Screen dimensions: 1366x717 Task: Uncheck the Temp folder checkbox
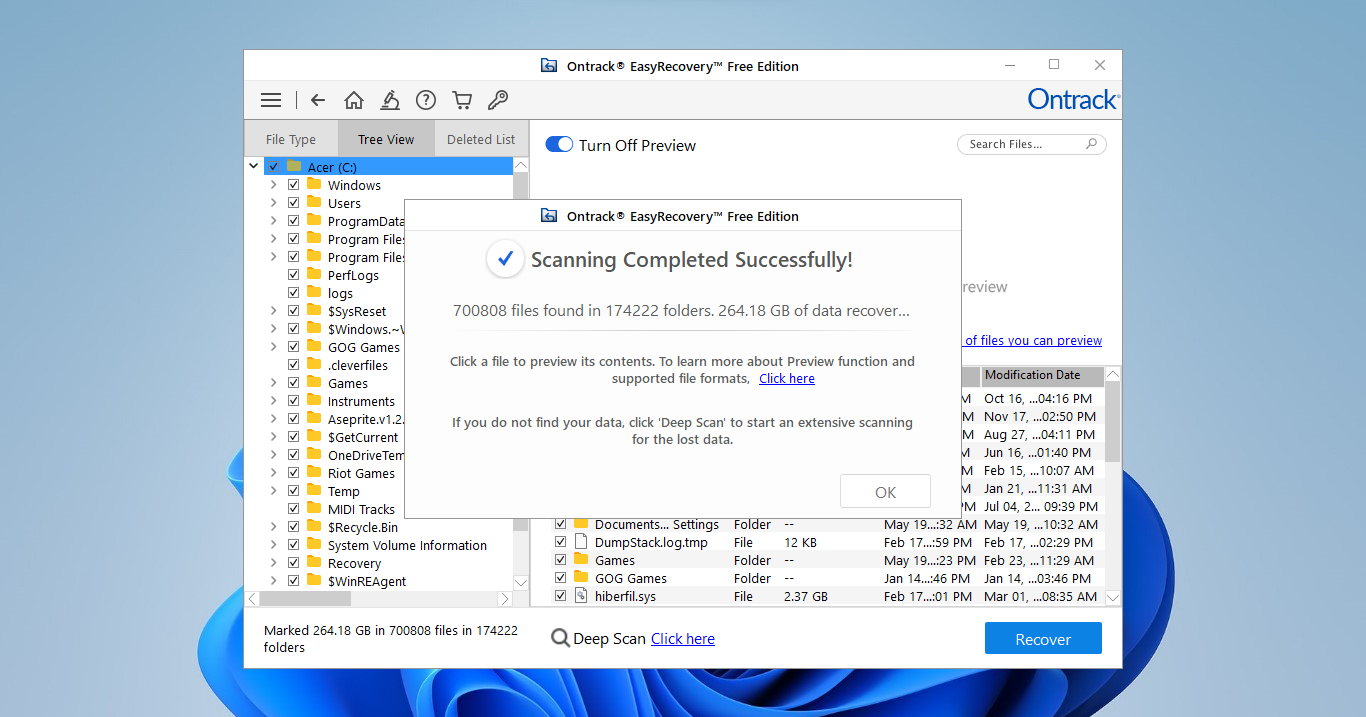click(x=293, y=491)
